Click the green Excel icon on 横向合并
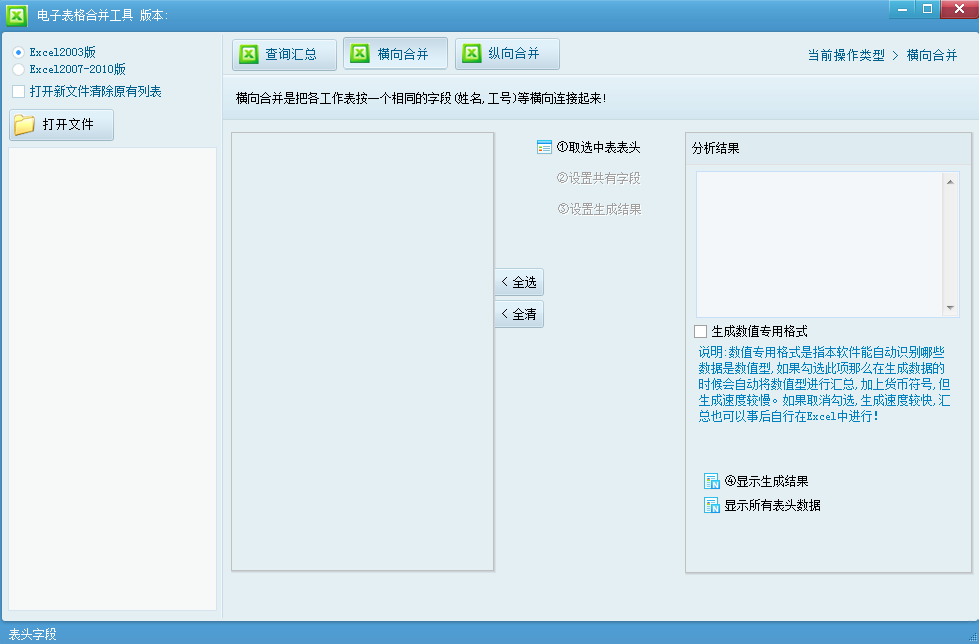The height and width of the screenshot is (644, 979). point(360,54)
